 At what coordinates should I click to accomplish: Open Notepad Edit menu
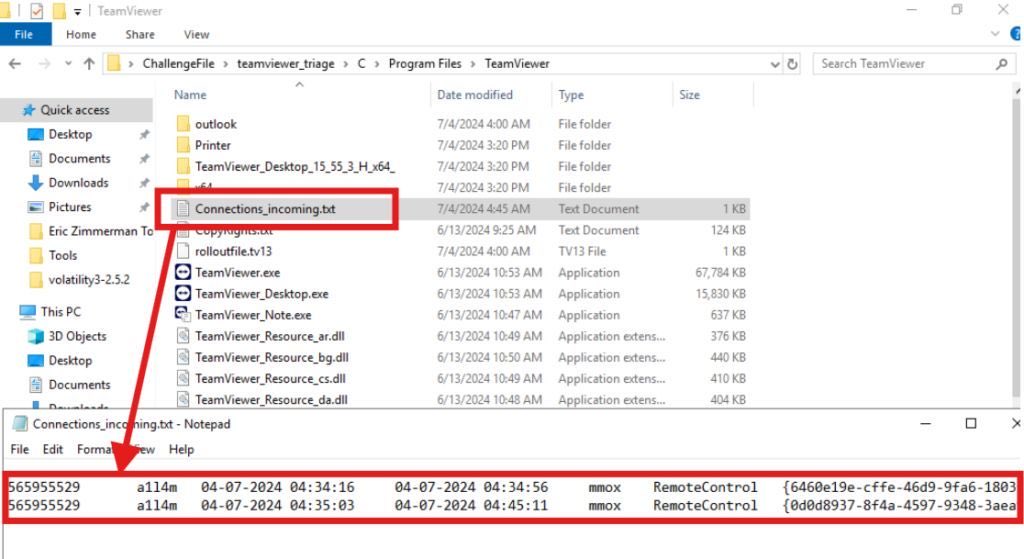click(x=53, y=449)
